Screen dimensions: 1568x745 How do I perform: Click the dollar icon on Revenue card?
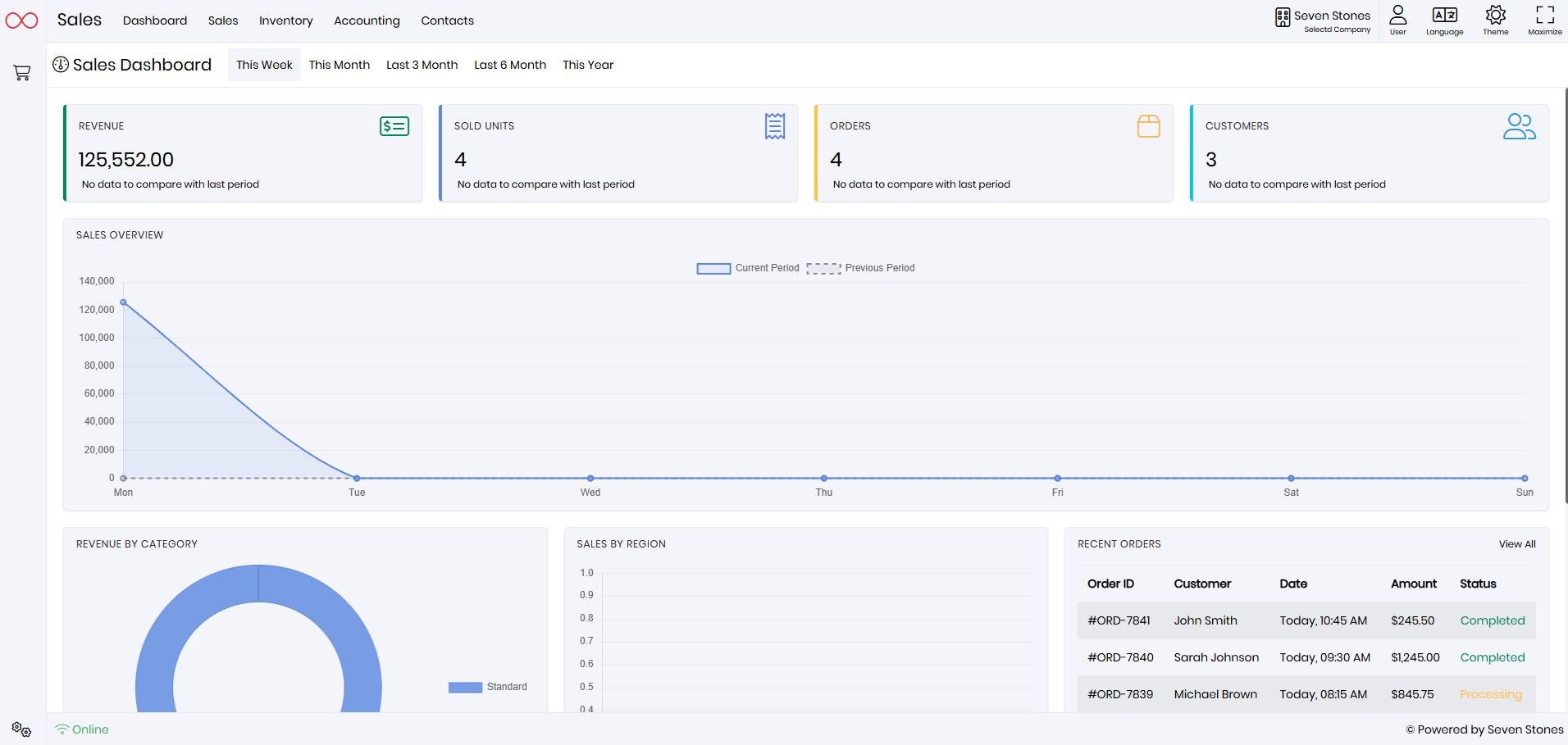pyautogui.click(x=394, y=126)
